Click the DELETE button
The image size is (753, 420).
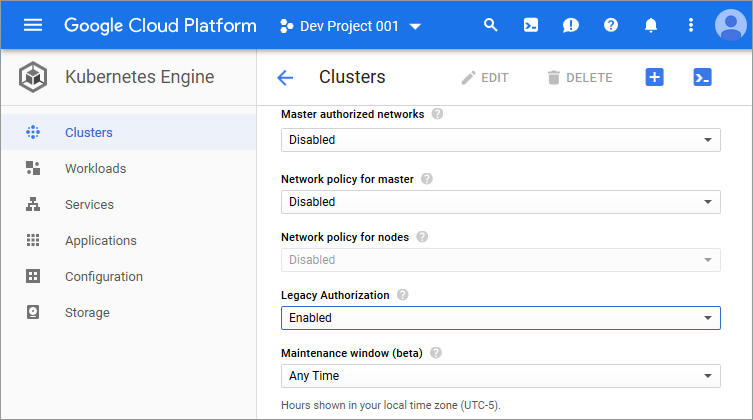click(580, 78)
